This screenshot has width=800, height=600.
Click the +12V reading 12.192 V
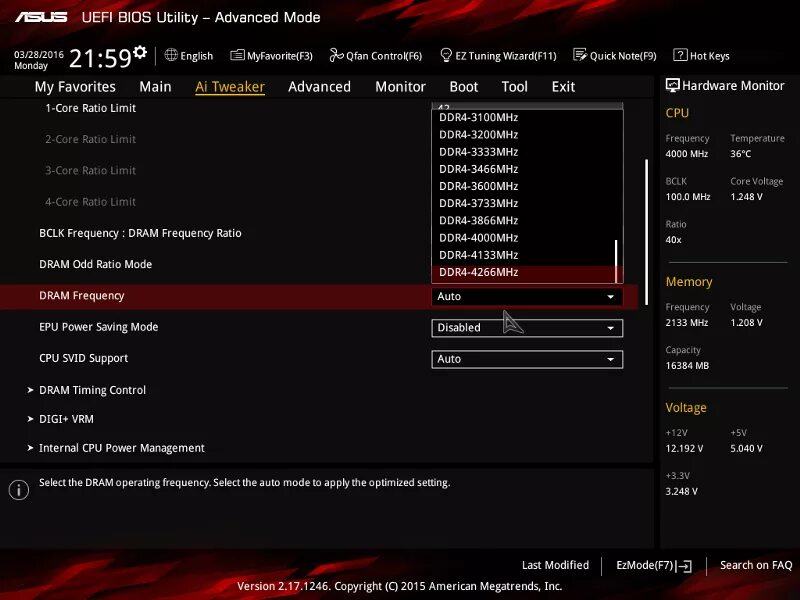684,448
